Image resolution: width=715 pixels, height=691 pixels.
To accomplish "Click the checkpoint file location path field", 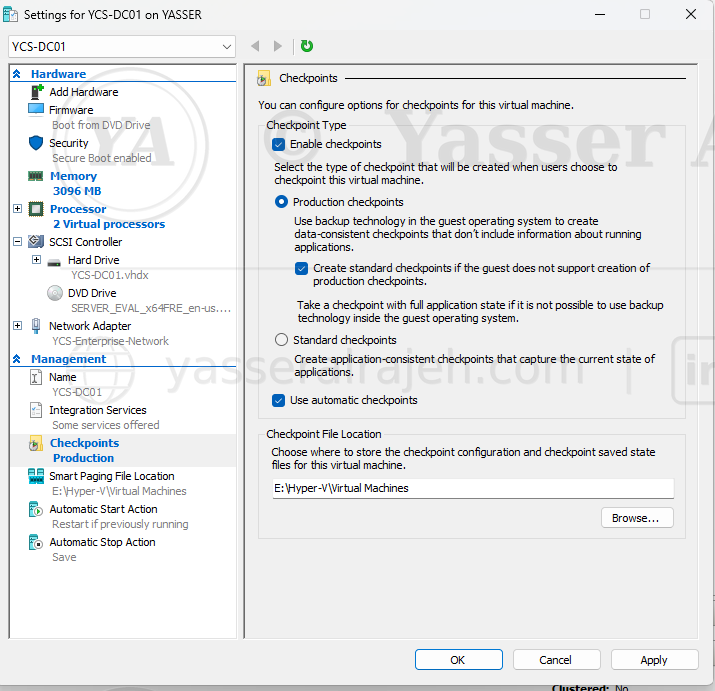I will coord(473,488).
